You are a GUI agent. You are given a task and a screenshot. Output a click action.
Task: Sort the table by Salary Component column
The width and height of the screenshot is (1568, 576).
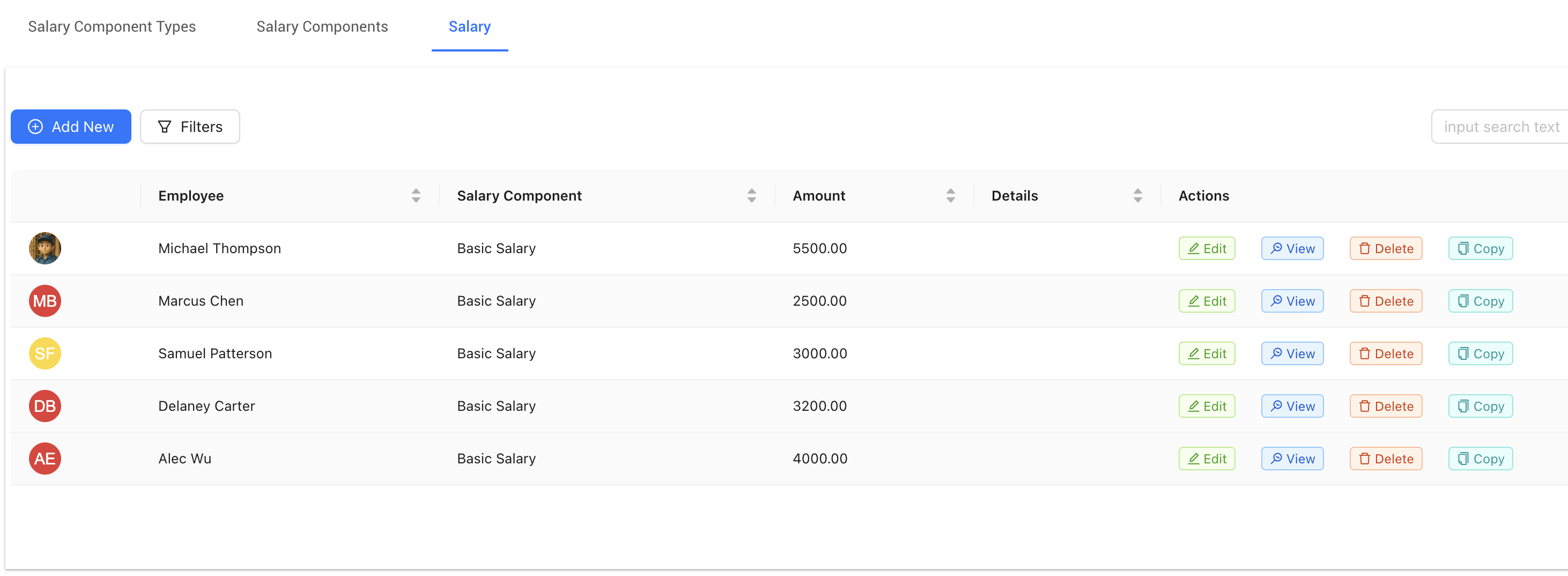752,195
